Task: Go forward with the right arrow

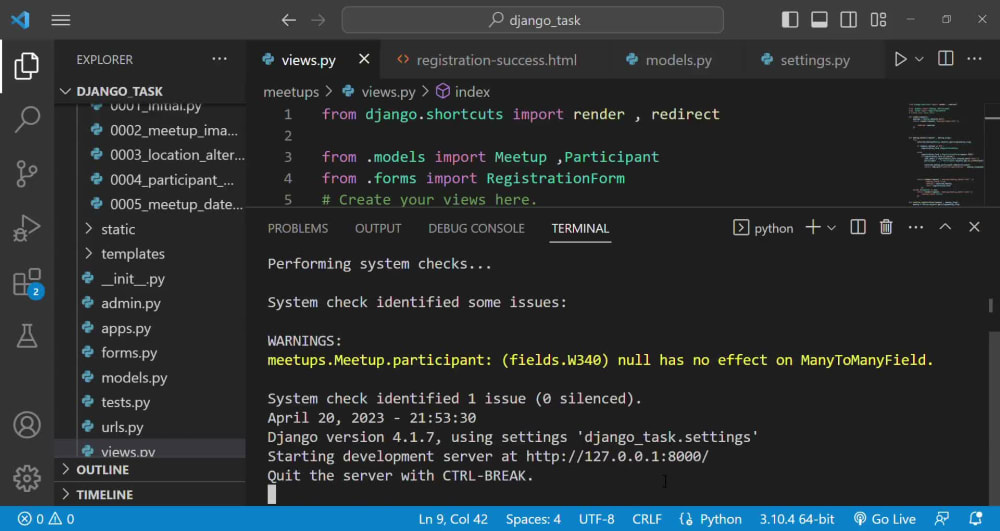Action: [318, 20]
